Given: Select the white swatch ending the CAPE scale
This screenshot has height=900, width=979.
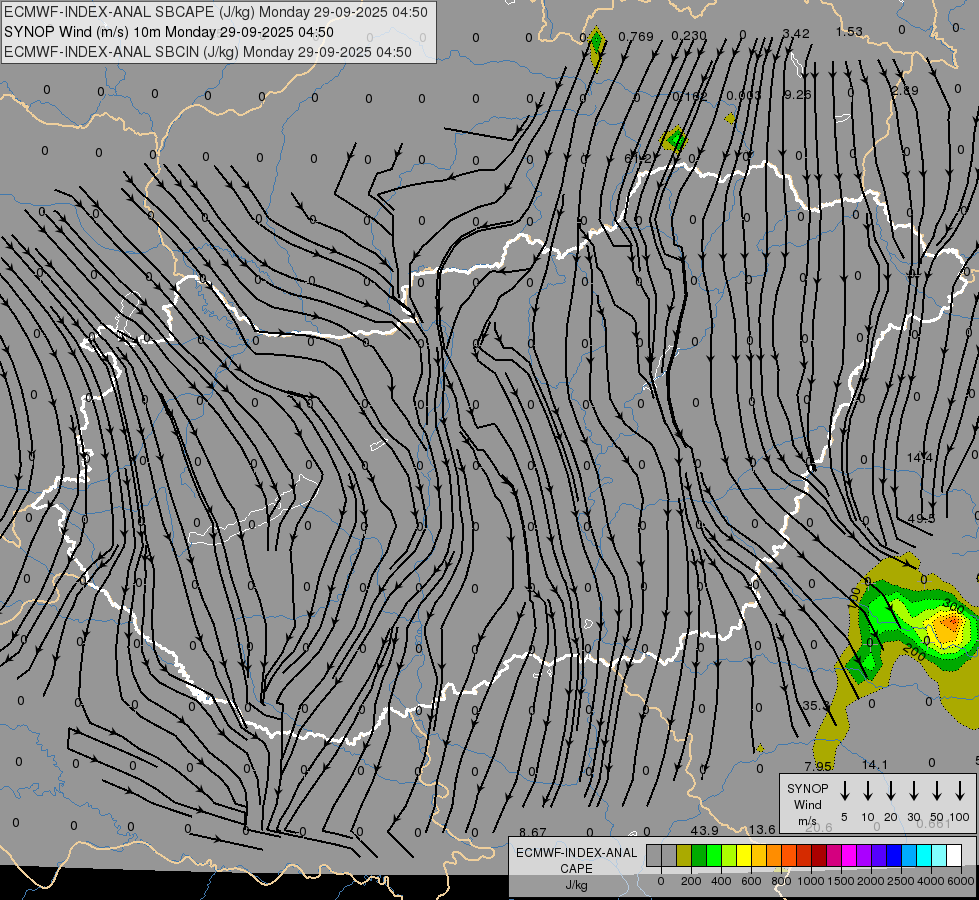Looking at the screenshot, I should 953,855.
